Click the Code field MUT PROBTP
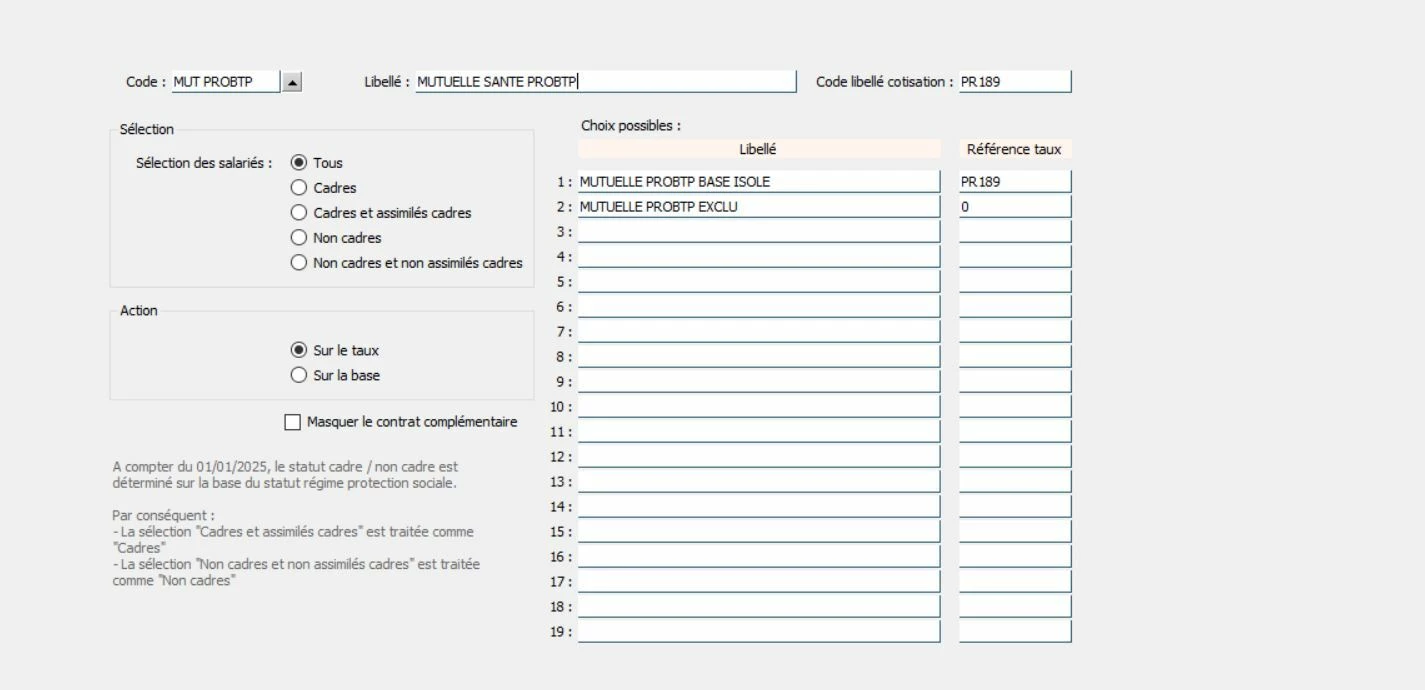 tap(225, 82)
